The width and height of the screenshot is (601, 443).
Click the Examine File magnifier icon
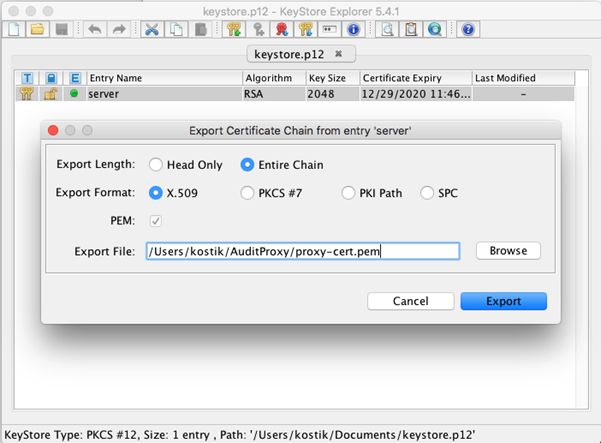[x=387, y=29]
